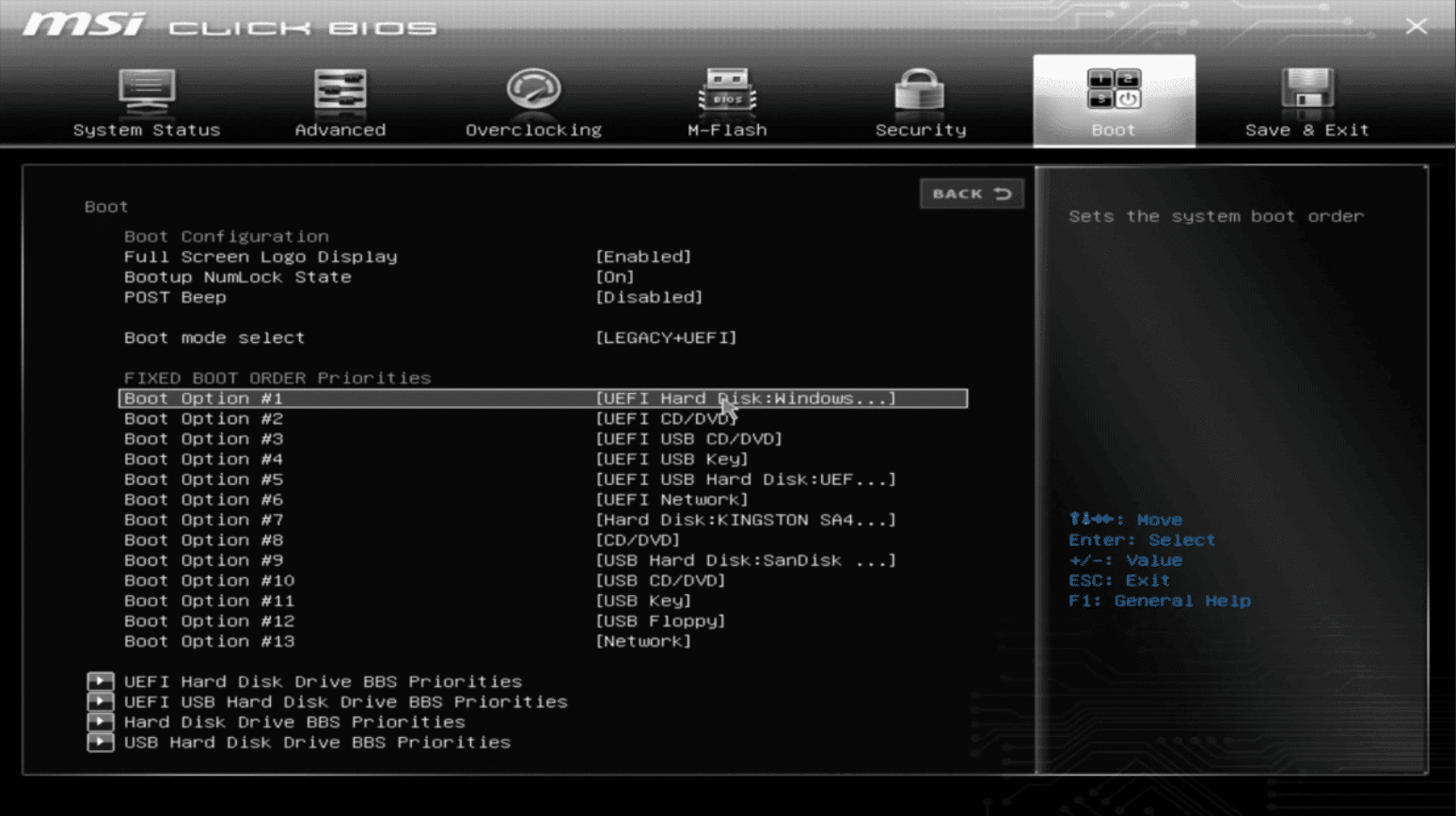Screen dimensions: 1456x816
Task: Open Hard Disk Drive BBS Priorities submenu
Action: click(294, 722)
